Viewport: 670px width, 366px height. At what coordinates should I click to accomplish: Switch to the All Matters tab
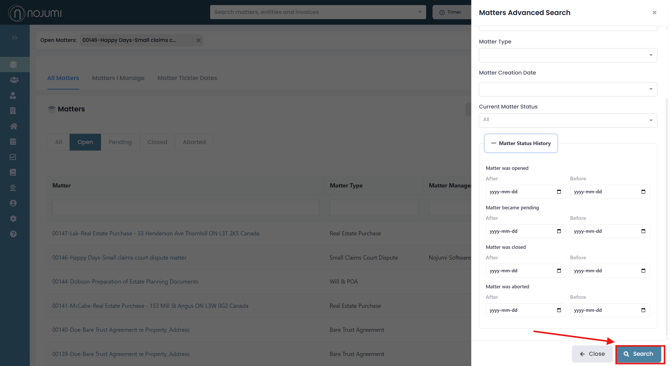[63, 78]
